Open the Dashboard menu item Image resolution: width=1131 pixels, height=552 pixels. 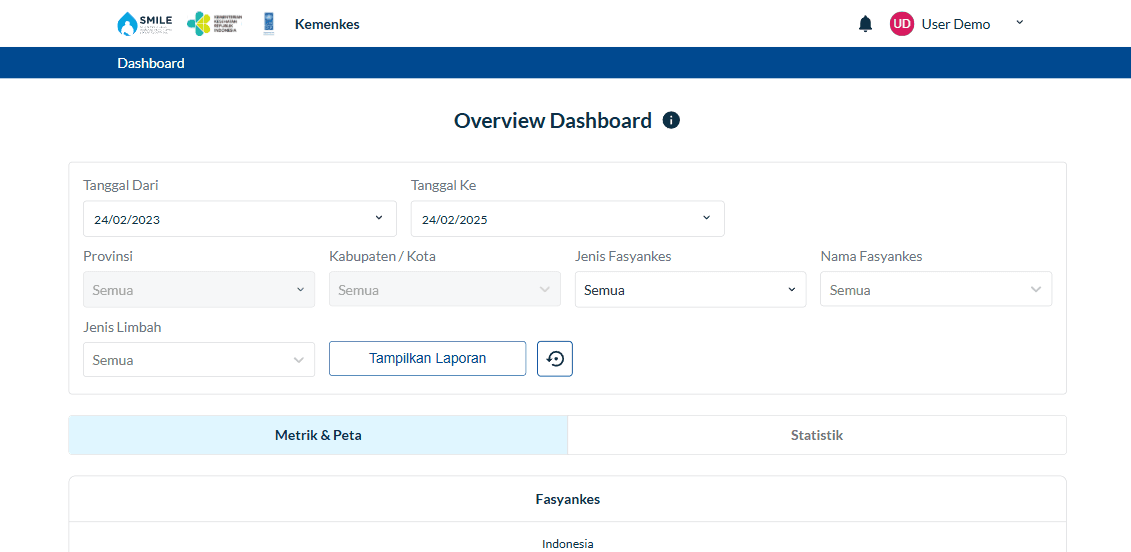click(151, 63)
